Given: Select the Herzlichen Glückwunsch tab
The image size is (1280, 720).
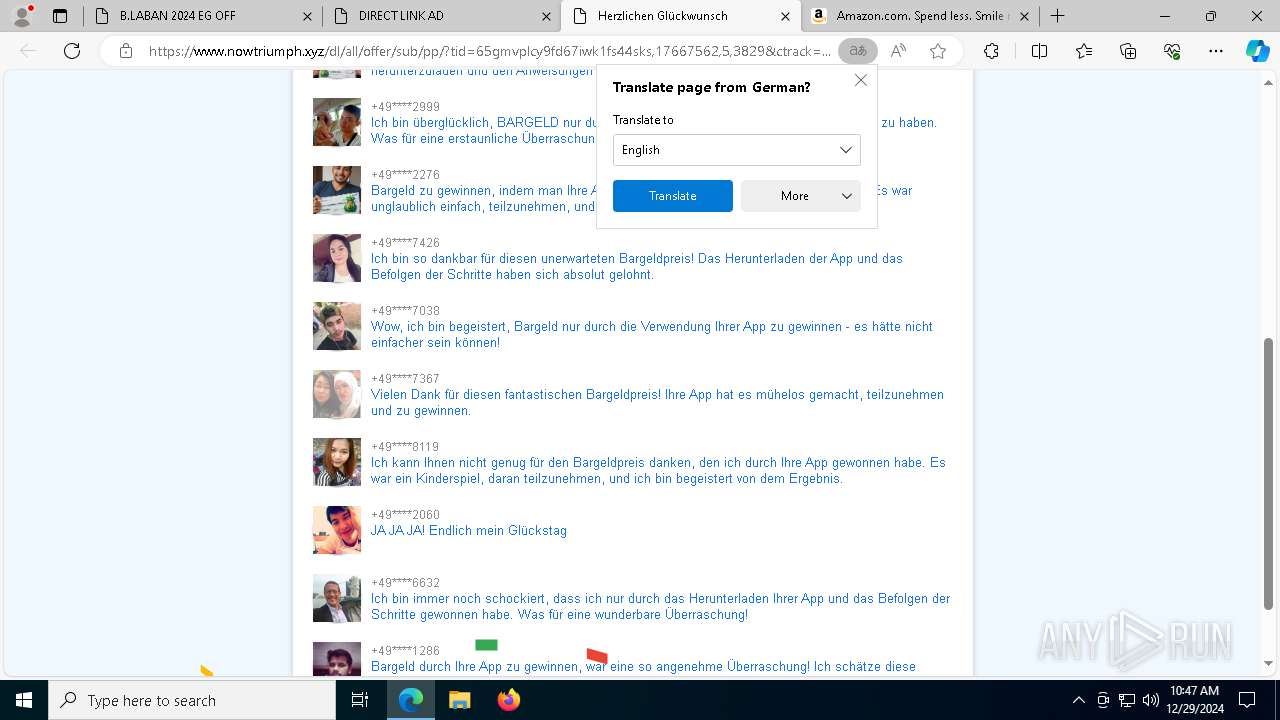Looking at the screenshot, I should point(680,16).
